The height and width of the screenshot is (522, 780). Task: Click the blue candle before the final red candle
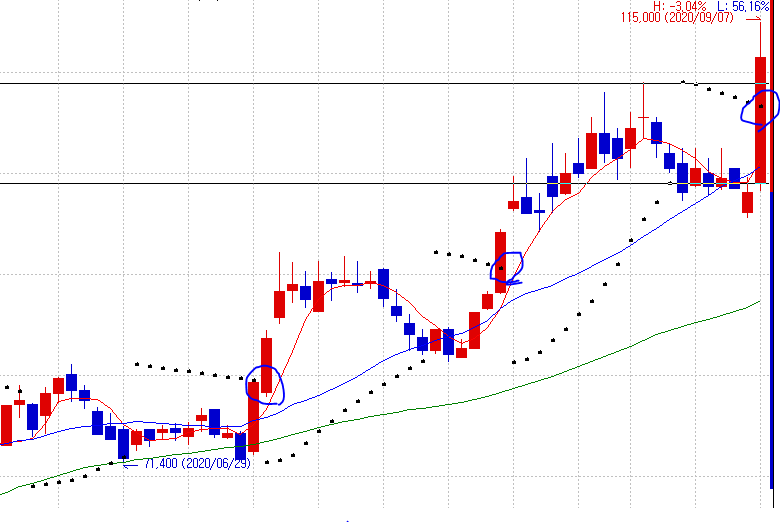pyautogui.click(x=735, y=179)
